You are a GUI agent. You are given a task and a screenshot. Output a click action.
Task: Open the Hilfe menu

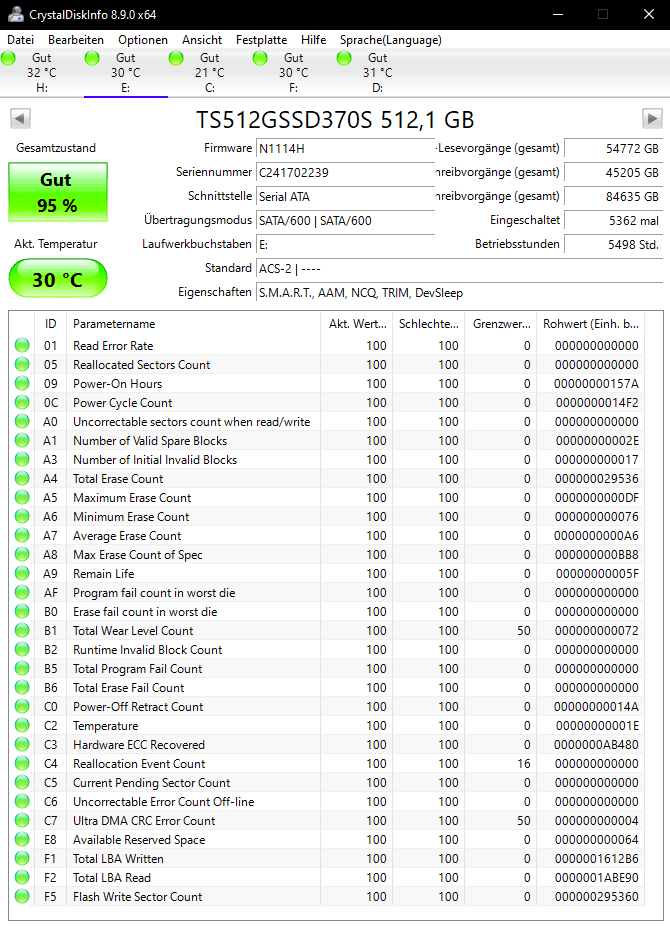(x=313, y=40)
